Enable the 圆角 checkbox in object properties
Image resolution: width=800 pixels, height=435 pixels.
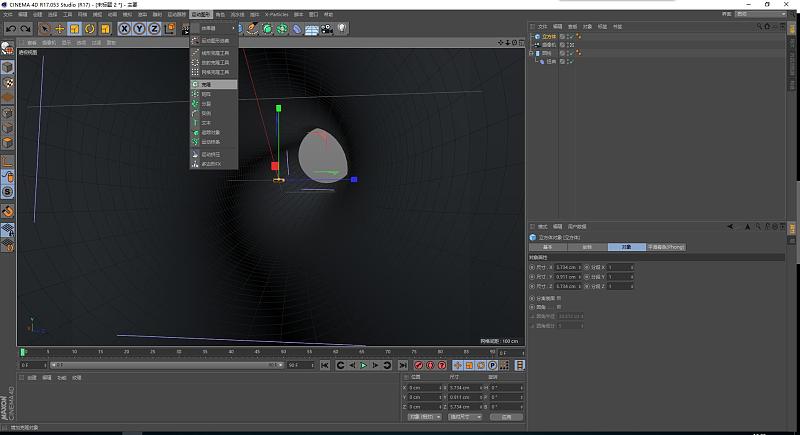coord(558,306)
